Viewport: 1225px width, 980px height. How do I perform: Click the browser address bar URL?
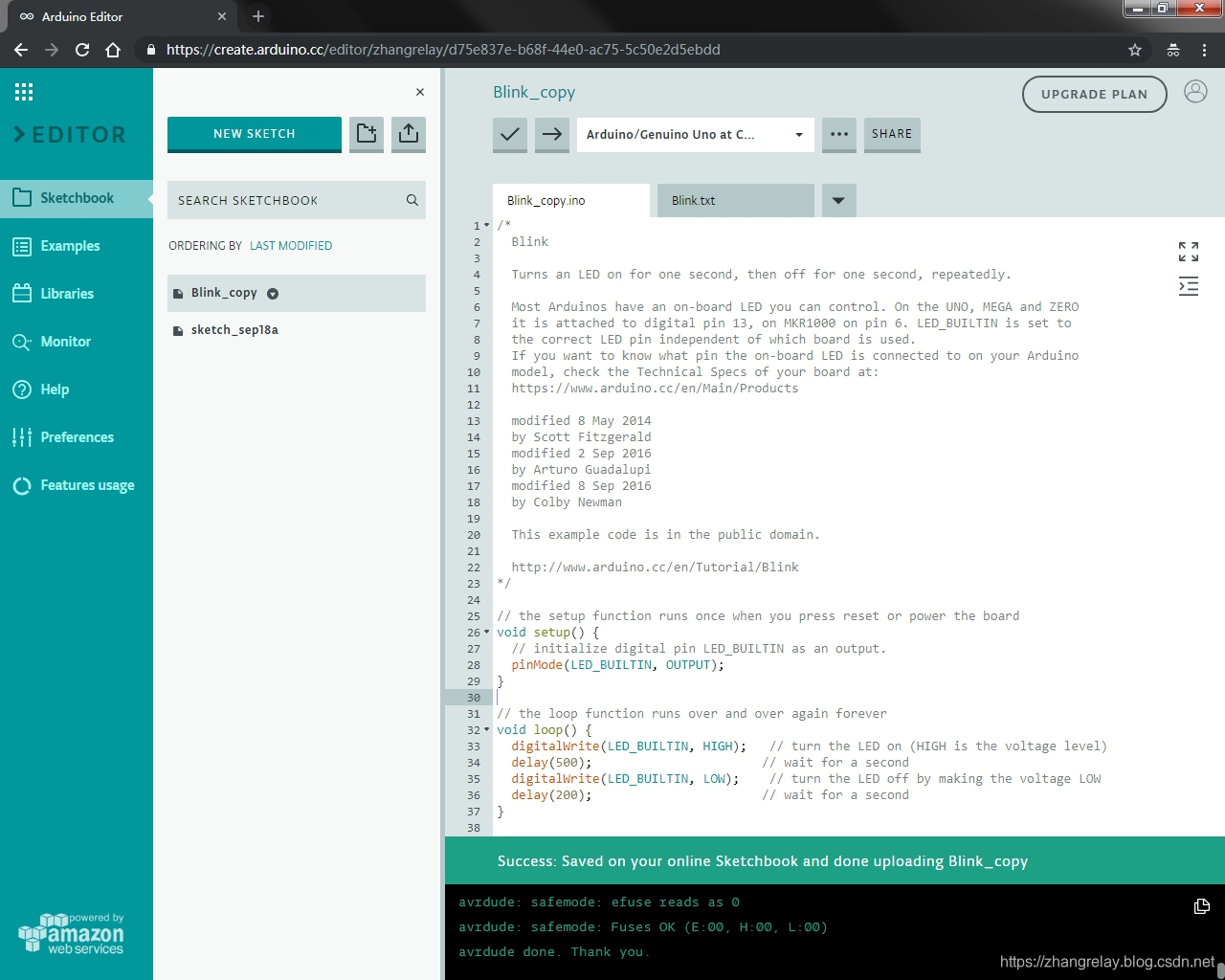coord(443,50)
